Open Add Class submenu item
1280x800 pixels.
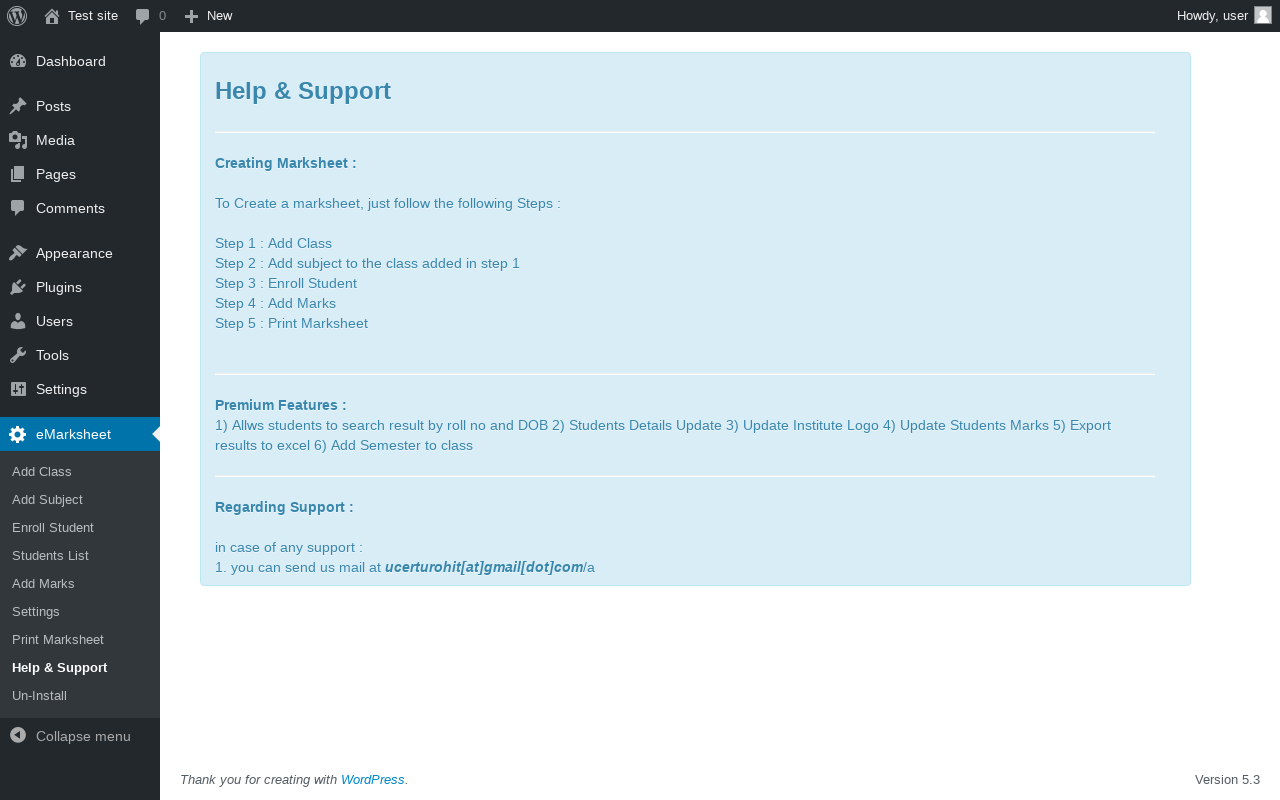click(42, 471)
